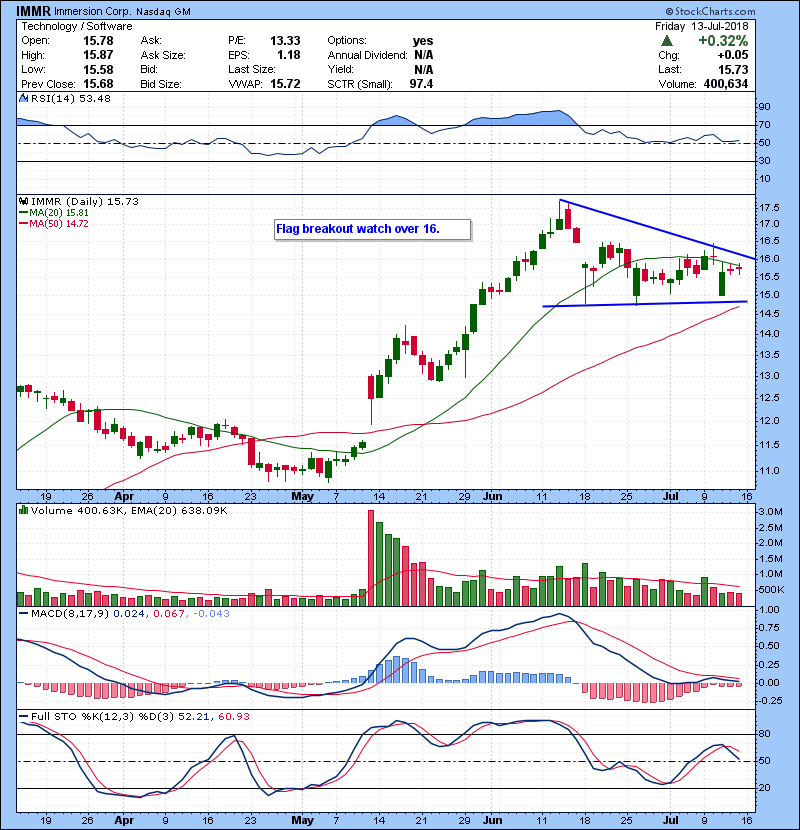800x830 pixels.
Task: Select the IMMR ticker symbol in header
Action: click(x=34, y=11)
